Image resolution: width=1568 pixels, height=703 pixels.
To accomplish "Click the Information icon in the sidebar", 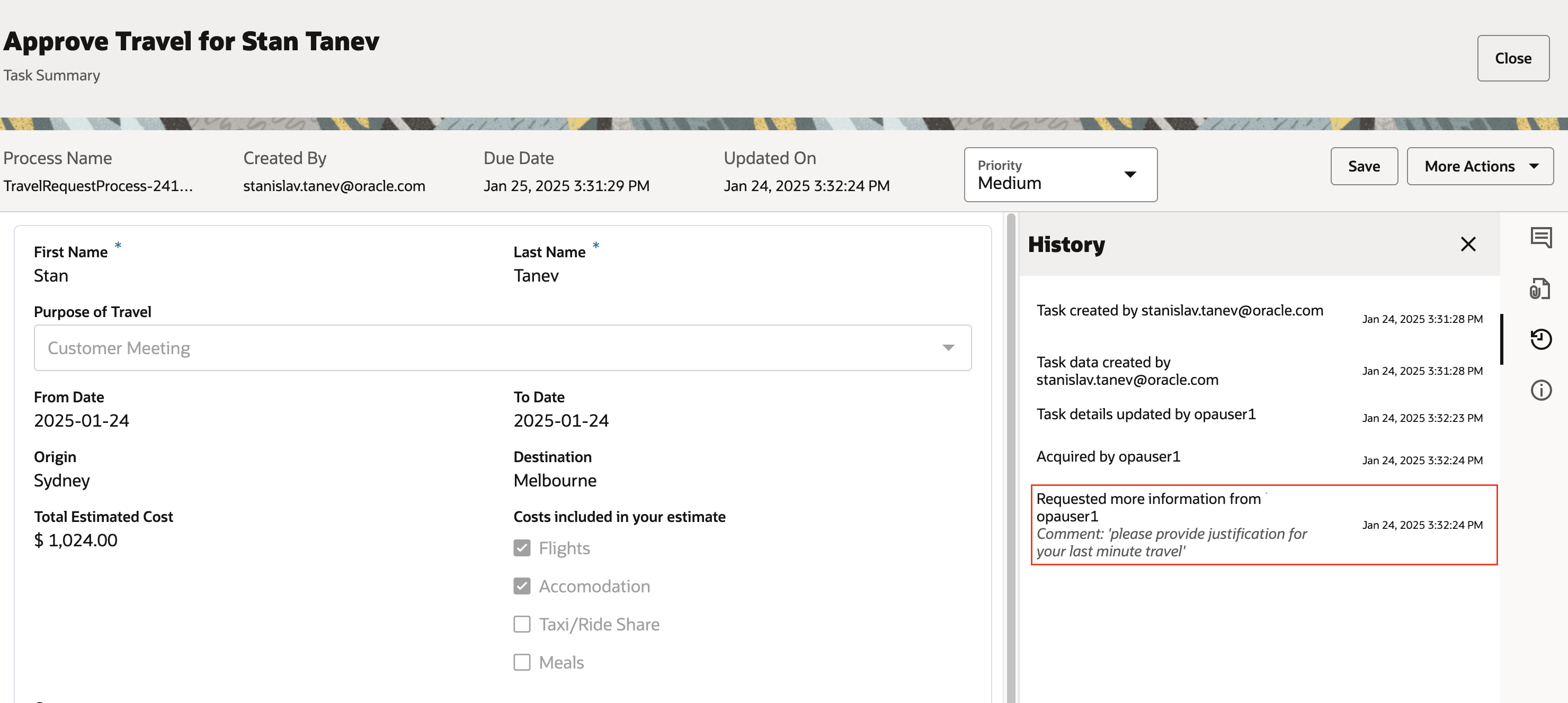I will (1541, 390).
